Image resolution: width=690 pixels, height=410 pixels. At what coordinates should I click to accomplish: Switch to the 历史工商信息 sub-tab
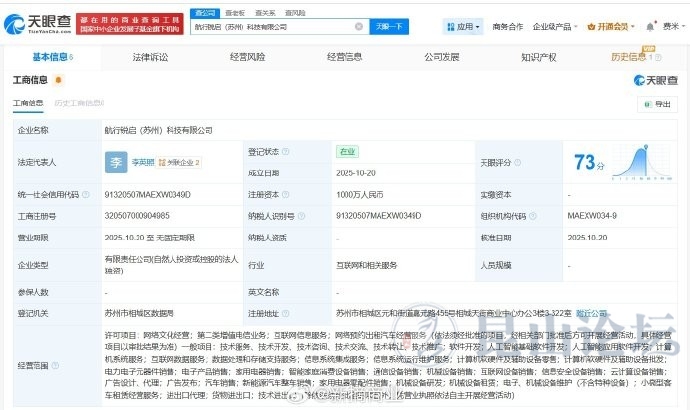pos(79,103)
